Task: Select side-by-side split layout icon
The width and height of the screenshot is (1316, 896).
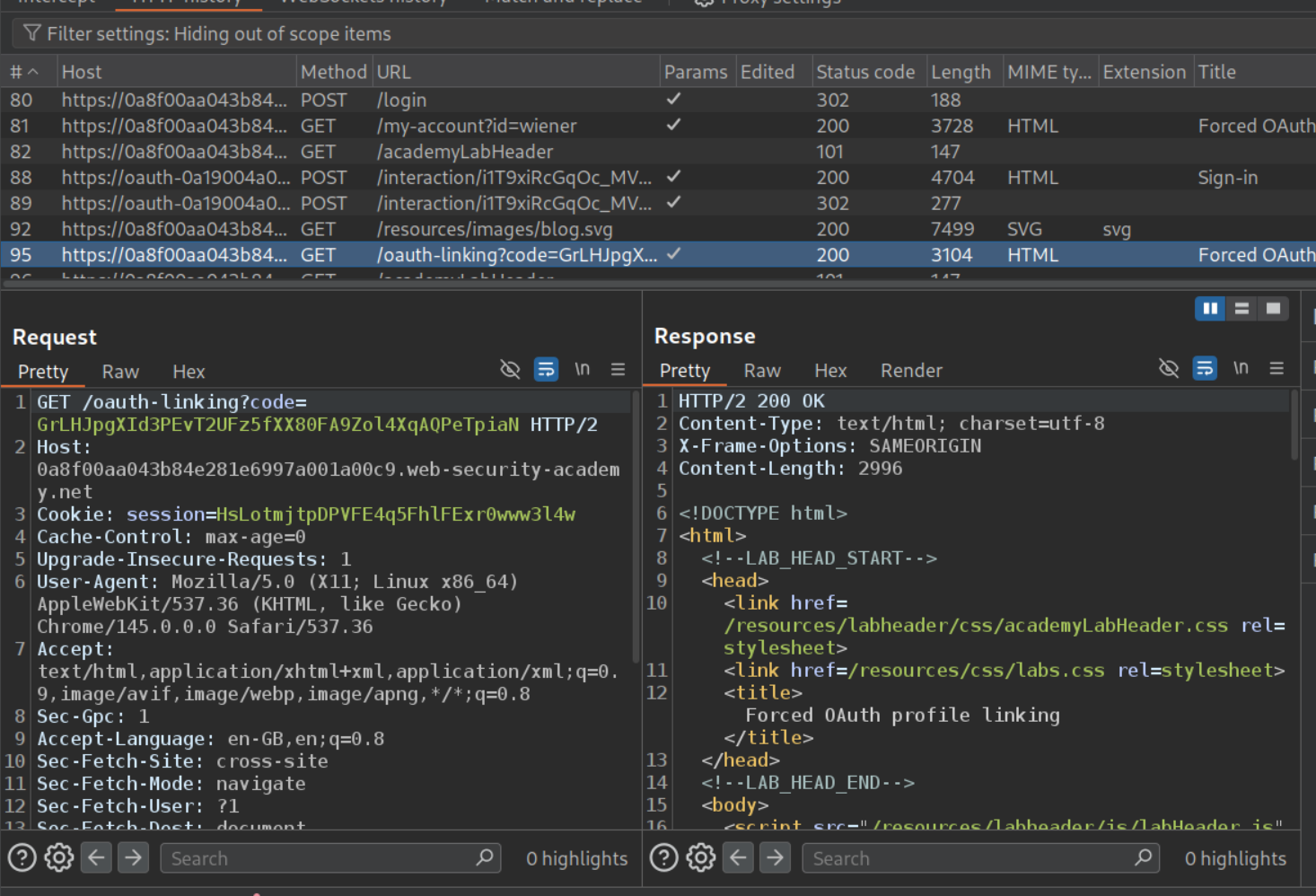Action: click(x=1210, y=309)
